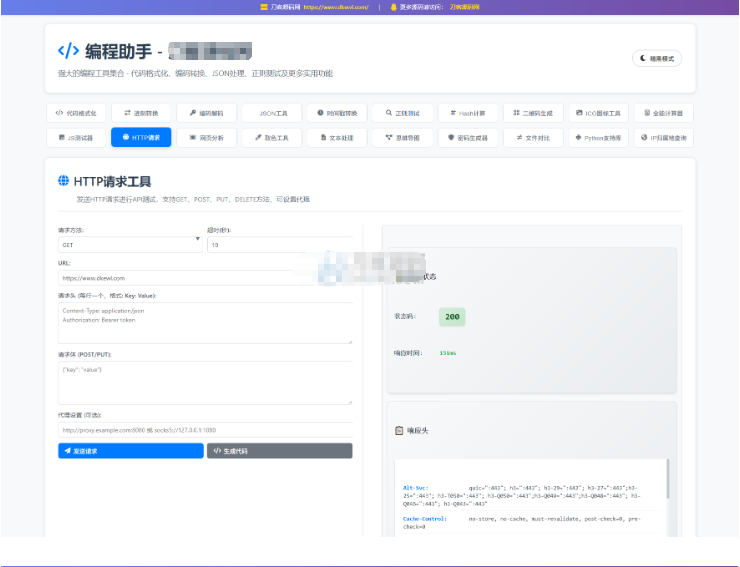740x567 pixels.
Task: Open the 二维码生成 QR code tool
Action: click(533, 113)
